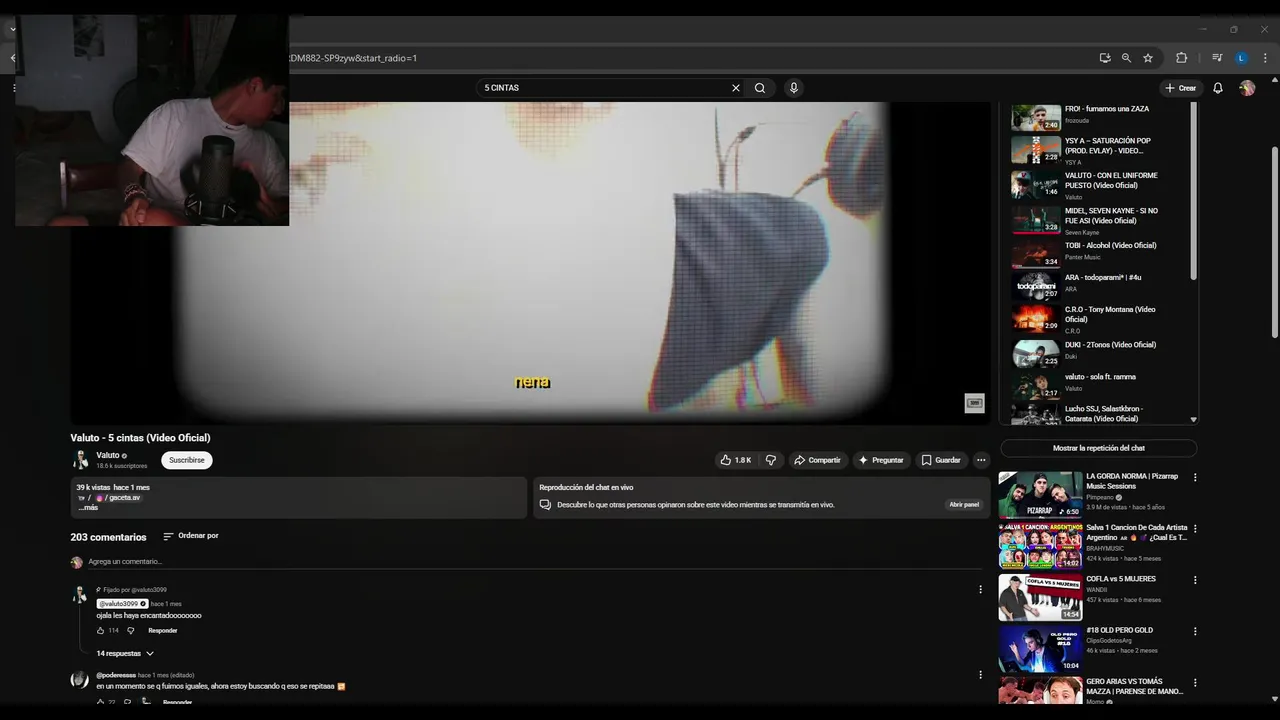Viewport: 1280px width, 720px height.
Task: Like the pinned comment with 114 likes
Action: tap(101, 630)
